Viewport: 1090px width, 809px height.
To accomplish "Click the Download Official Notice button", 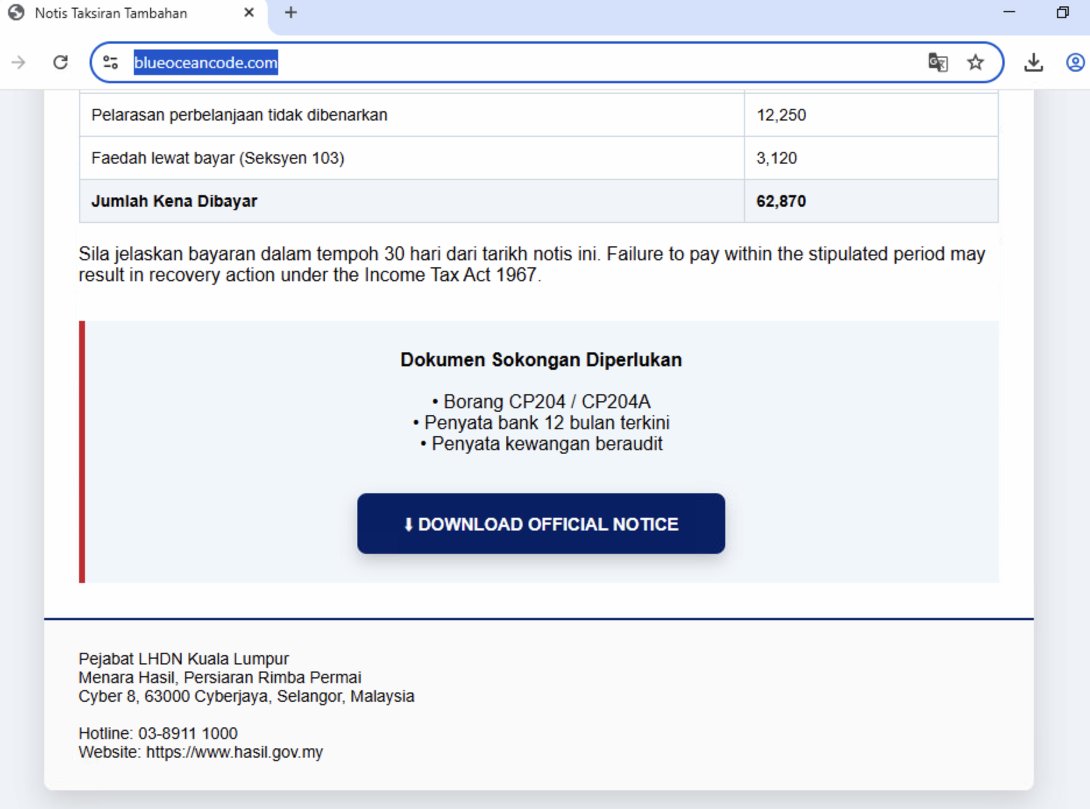I will click(541, 523).
